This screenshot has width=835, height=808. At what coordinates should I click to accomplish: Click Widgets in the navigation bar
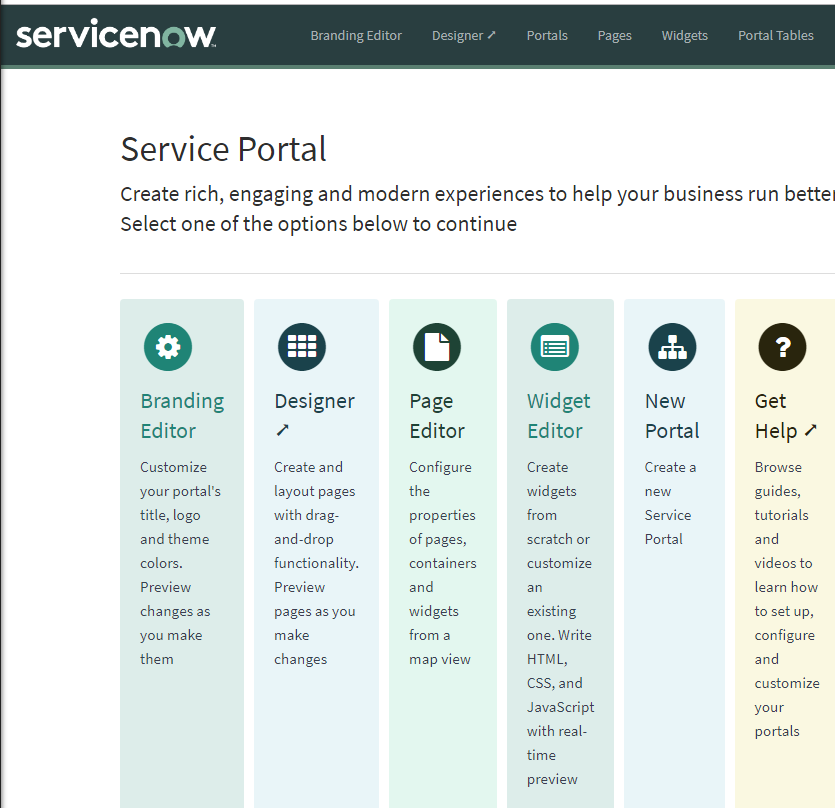[685, 35]
